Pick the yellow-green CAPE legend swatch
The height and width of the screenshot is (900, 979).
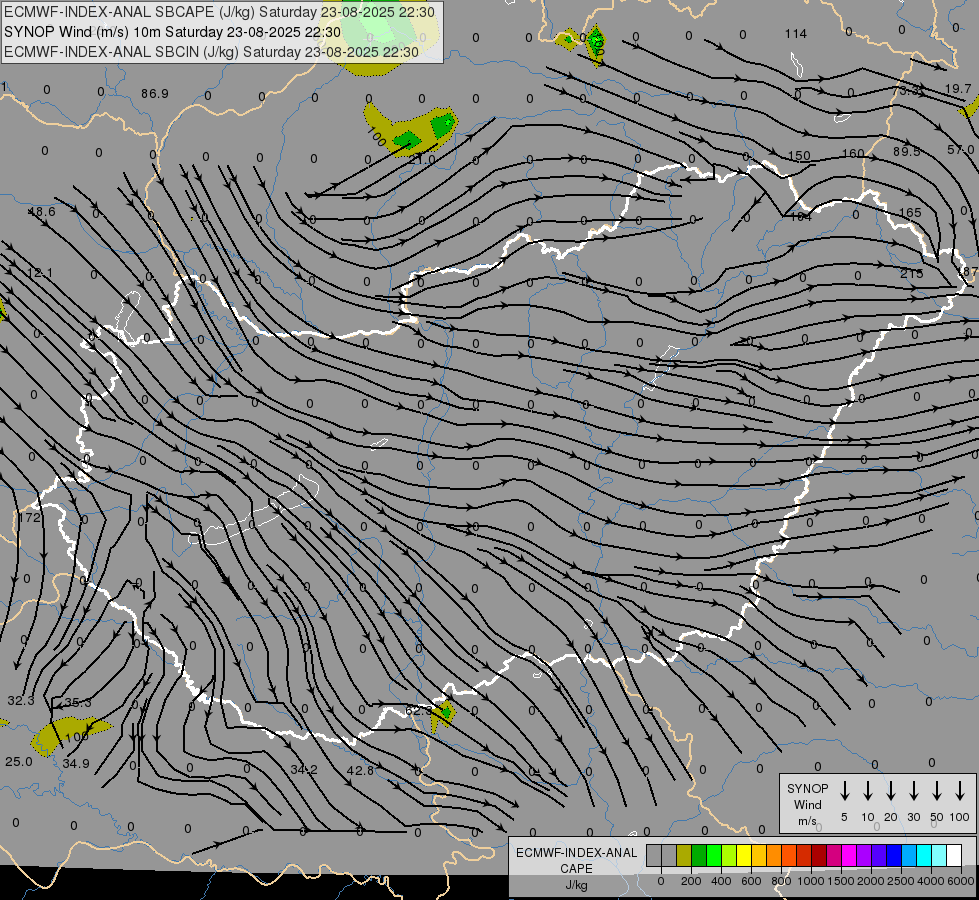click(729, 856)
